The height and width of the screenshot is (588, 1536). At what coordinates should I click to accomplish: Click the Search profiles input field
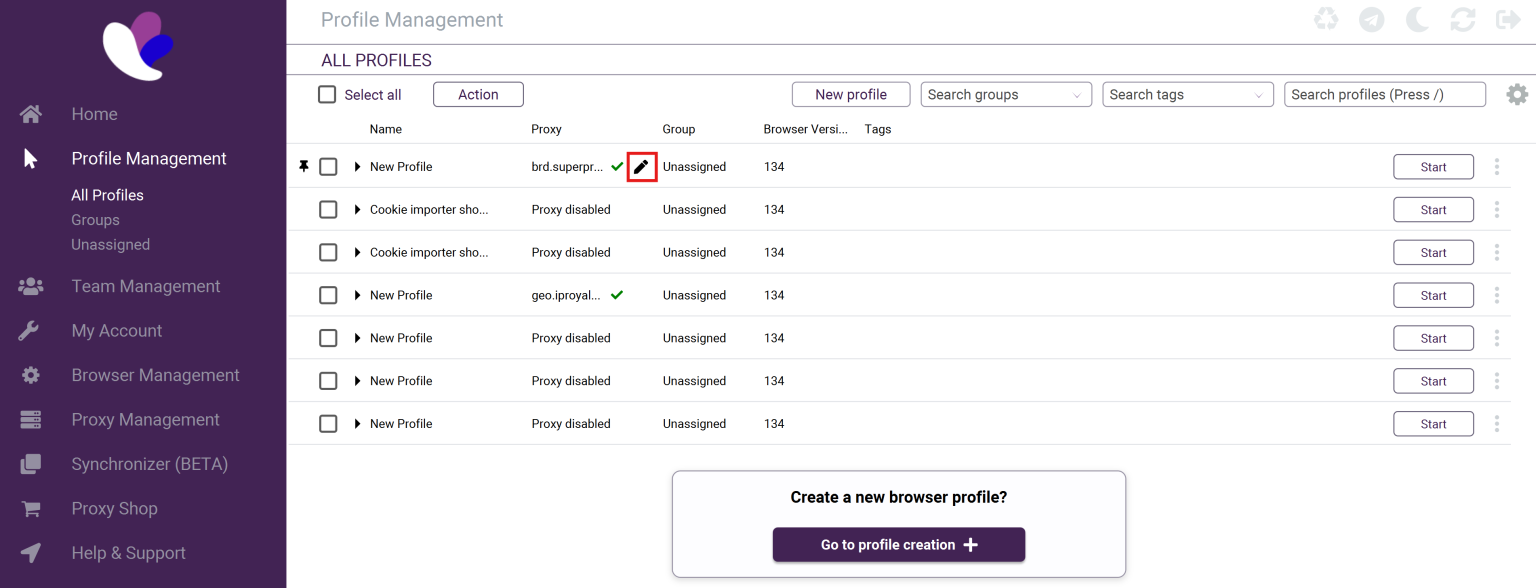pyautogui.click(x=1385, y=94)
